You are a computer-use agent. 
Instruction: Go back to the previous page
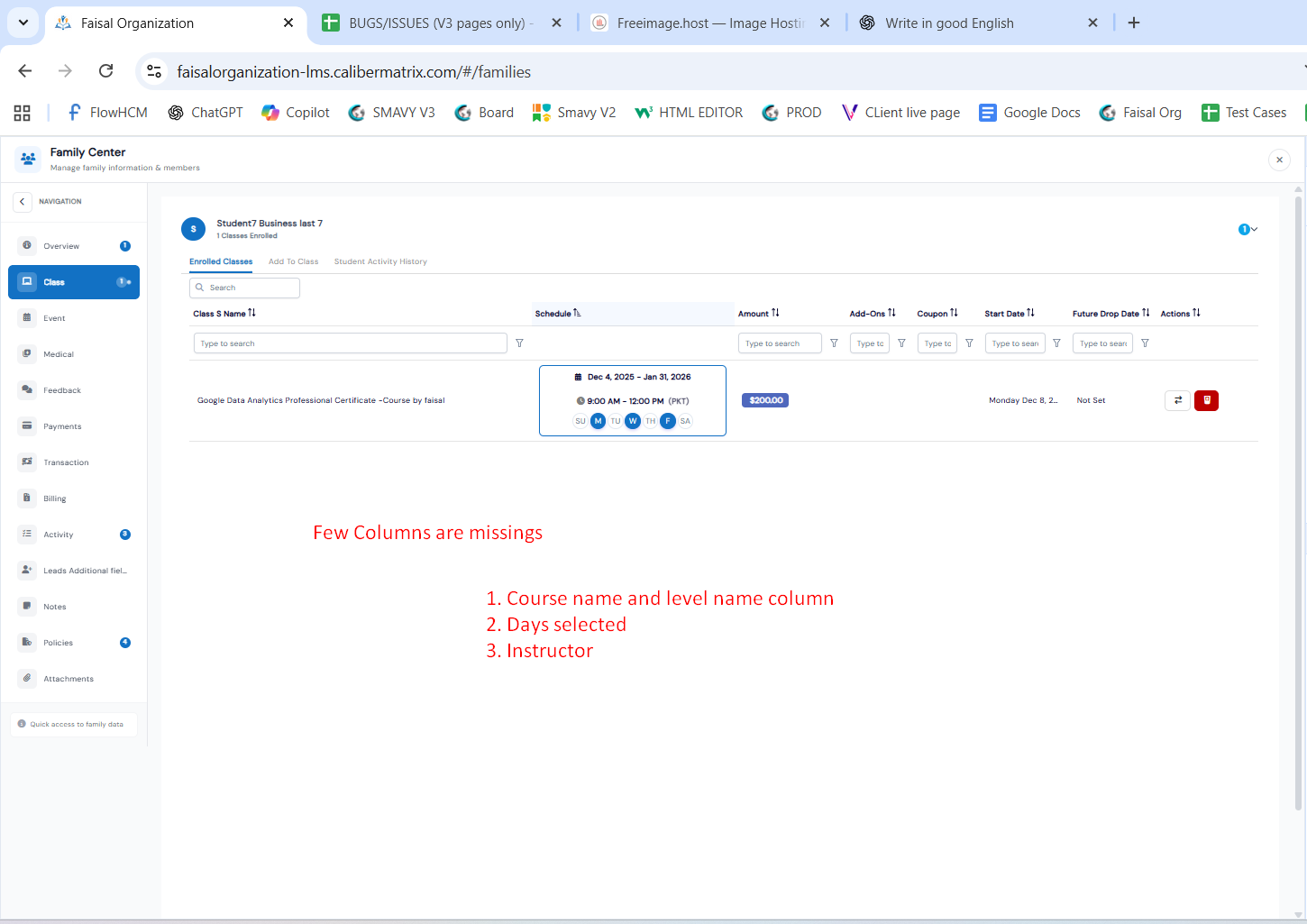click(x=25, y=71)
